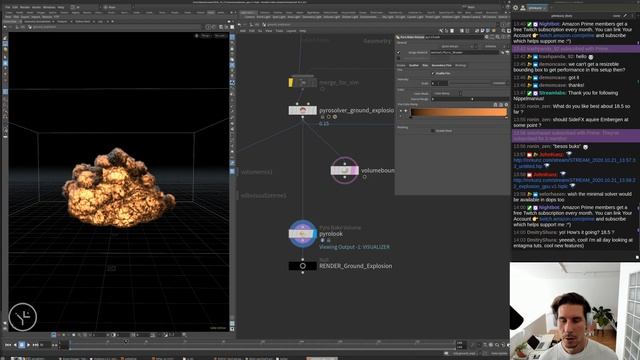Click the streamer webcam video
Viewport: 640px width, 360px height.
[575, 311]
